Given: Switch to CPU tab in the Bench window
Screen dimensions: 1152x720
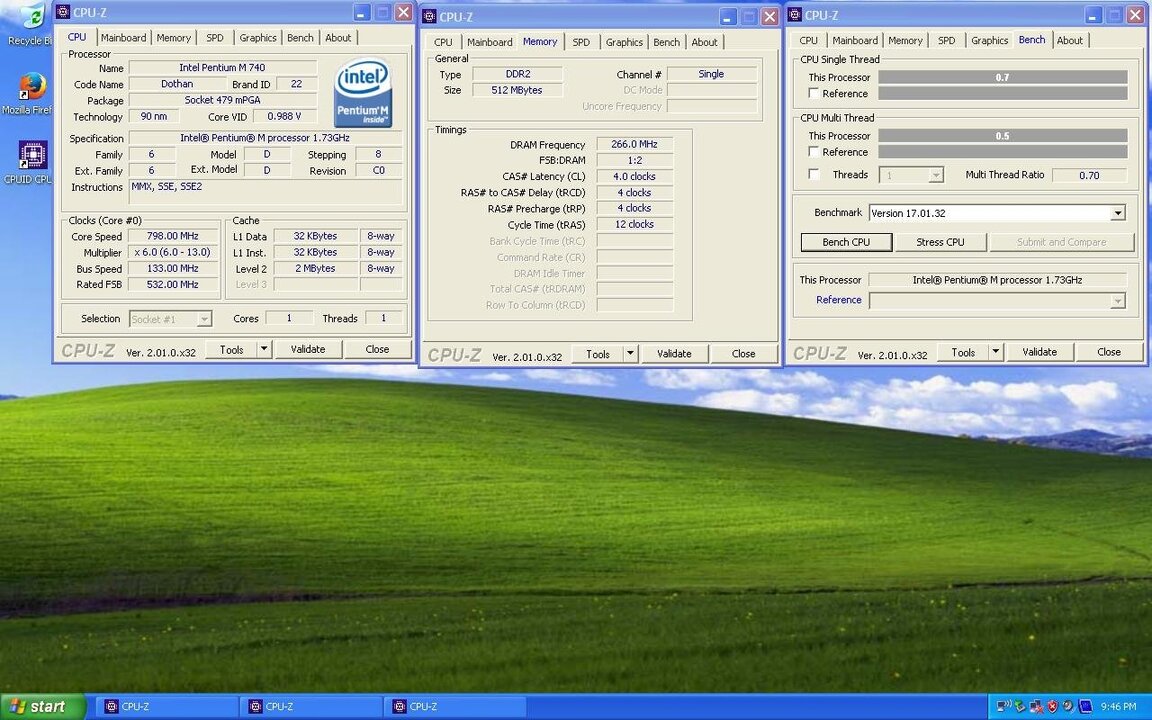Looking at the screenshot, I should coord(808,40).
